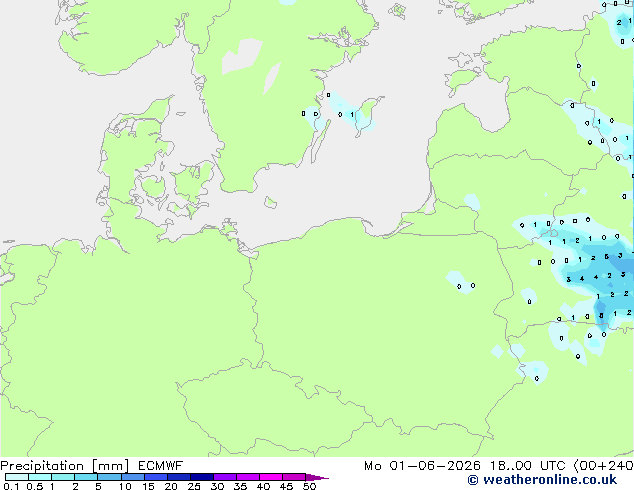Select the 5 mm legend color swatch
Viewport: 634px width, 490px height.
tap(110, 477)
